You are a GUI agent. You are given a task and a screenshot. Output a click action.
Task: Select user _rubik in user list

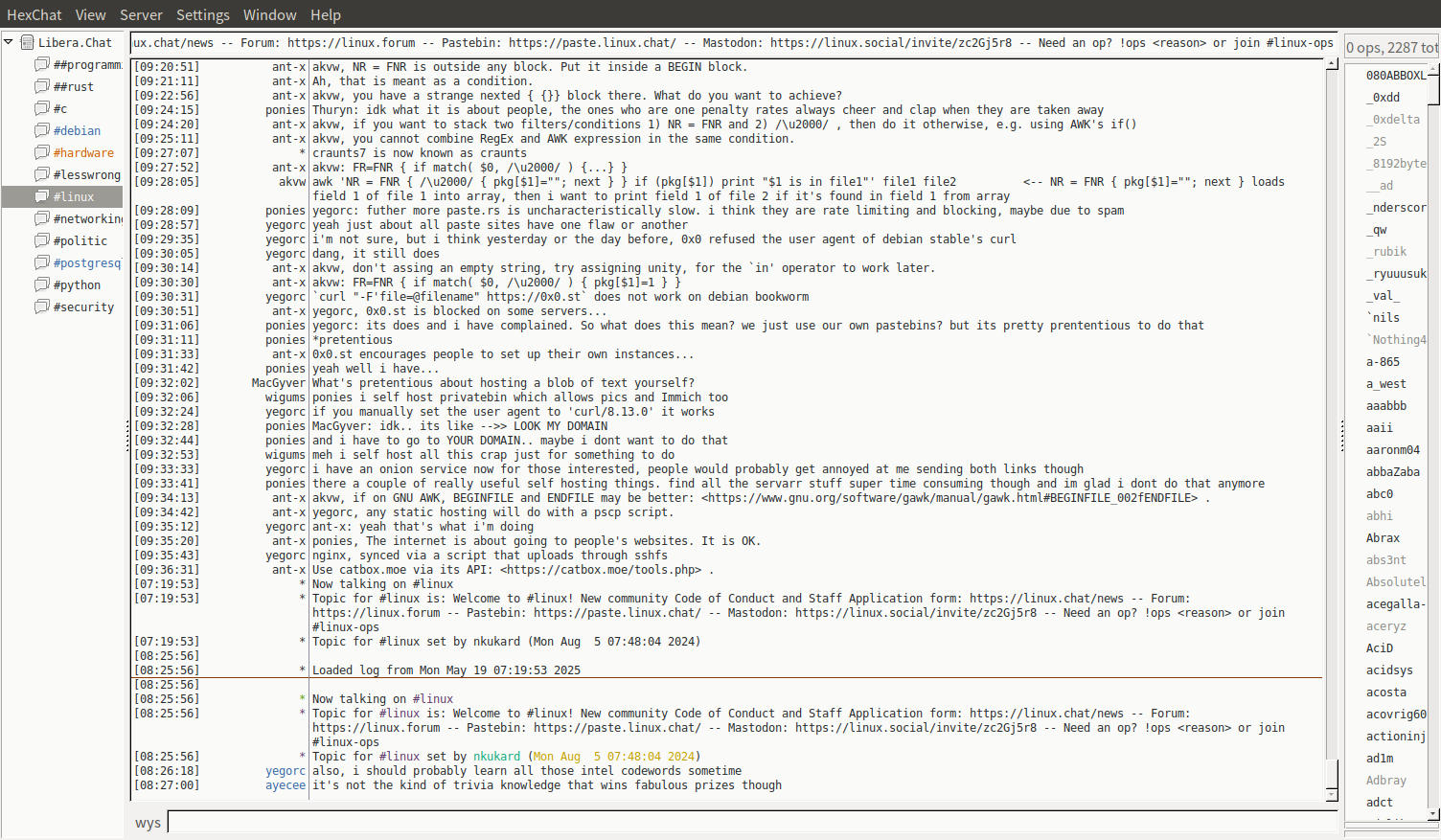pos(1386,252)
